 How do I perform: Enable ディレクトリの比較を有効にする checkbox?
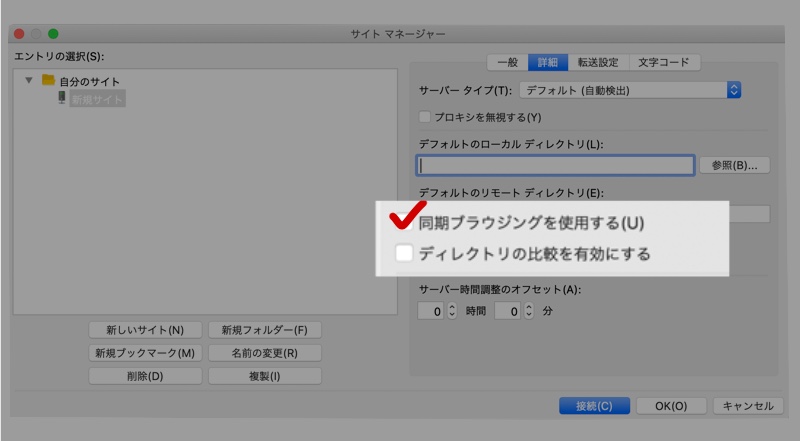pyautogui.click(x=404, y=253)
